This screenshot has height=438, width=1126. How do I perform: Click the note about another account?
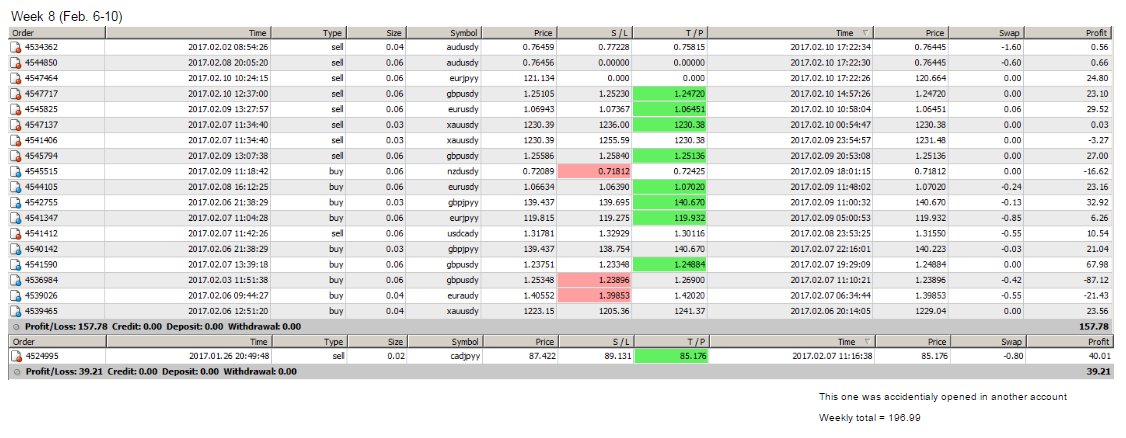pyautogui.click(x=943, y=396)
